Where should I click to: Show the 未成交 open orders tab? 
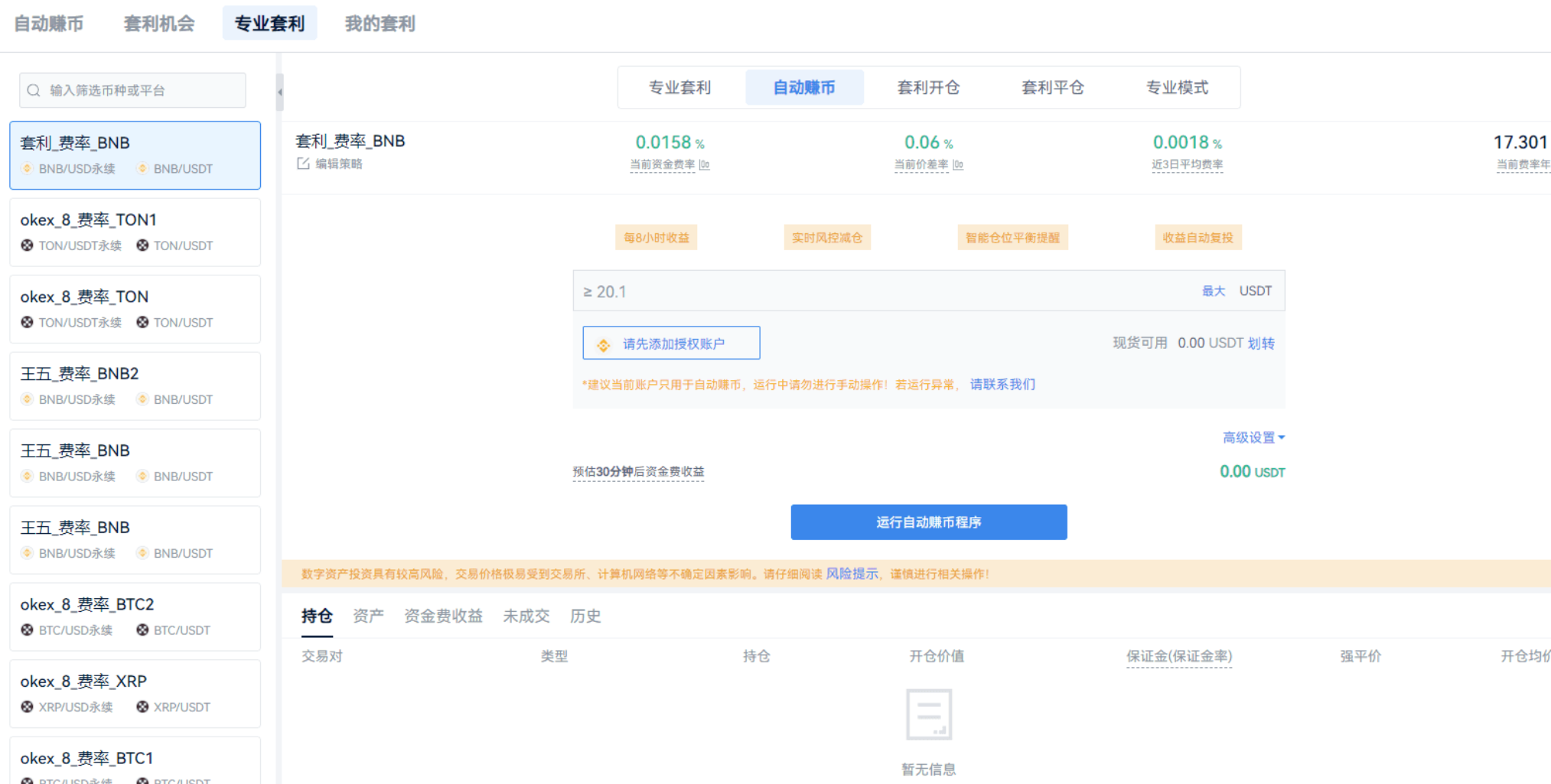(526, 616)
